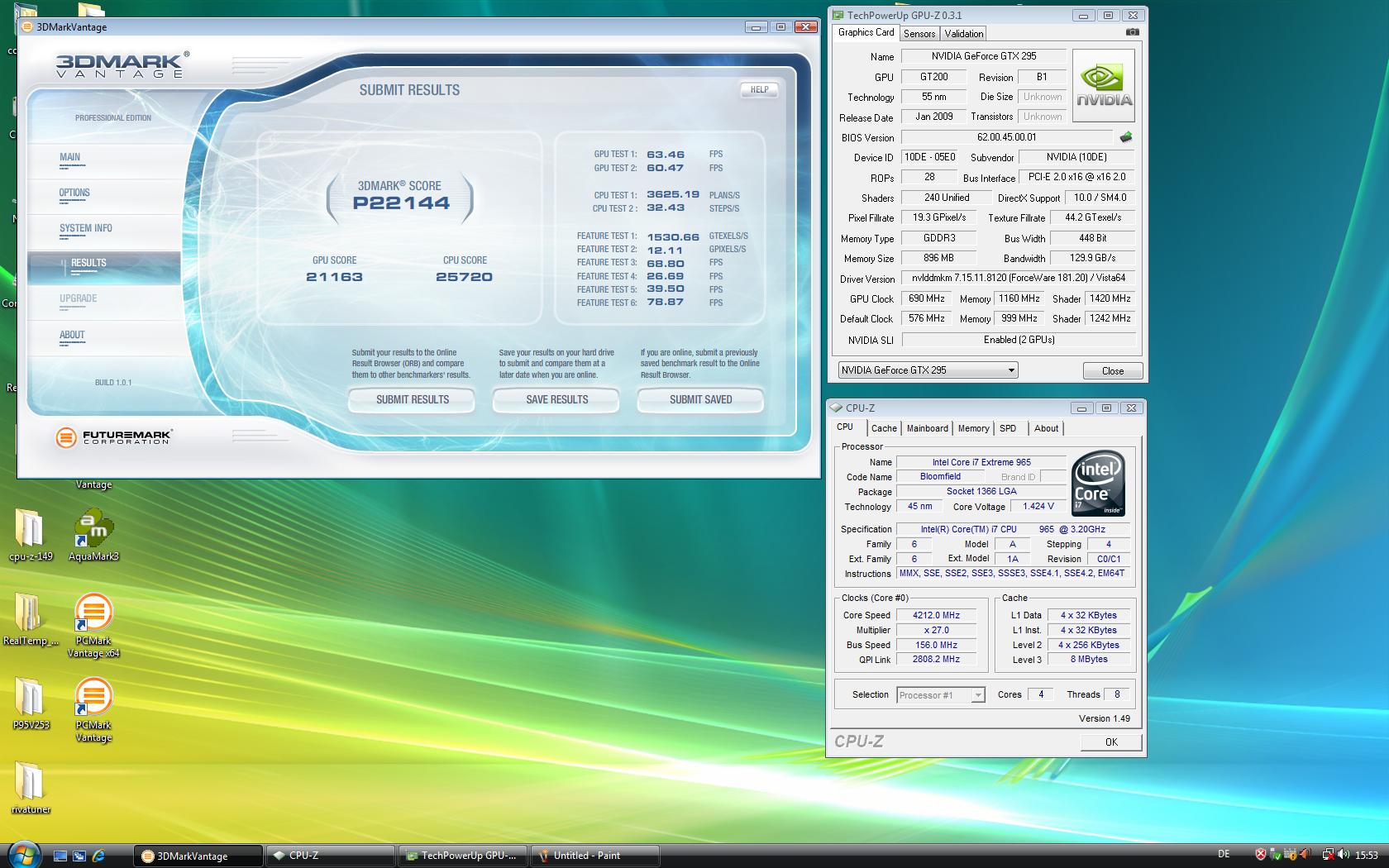This screenshot has height=868, width=1389.
Task: Click GPU-Z screenshot camera icon
Action: [1132, 32]
